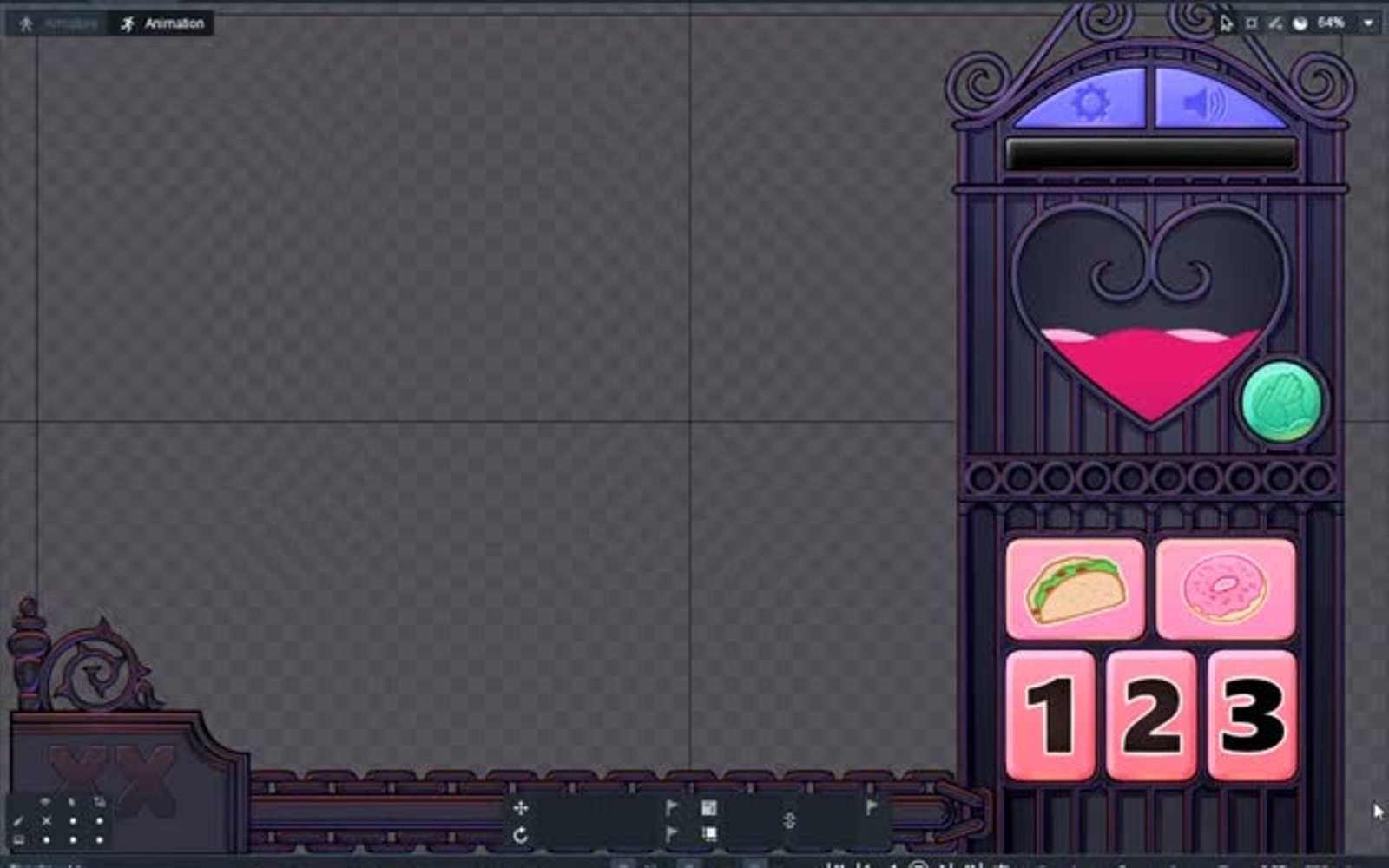Toggle the dot immediately right of the X mark
This screenshot has width=1389, height=868.
click(x=73, y=820)
